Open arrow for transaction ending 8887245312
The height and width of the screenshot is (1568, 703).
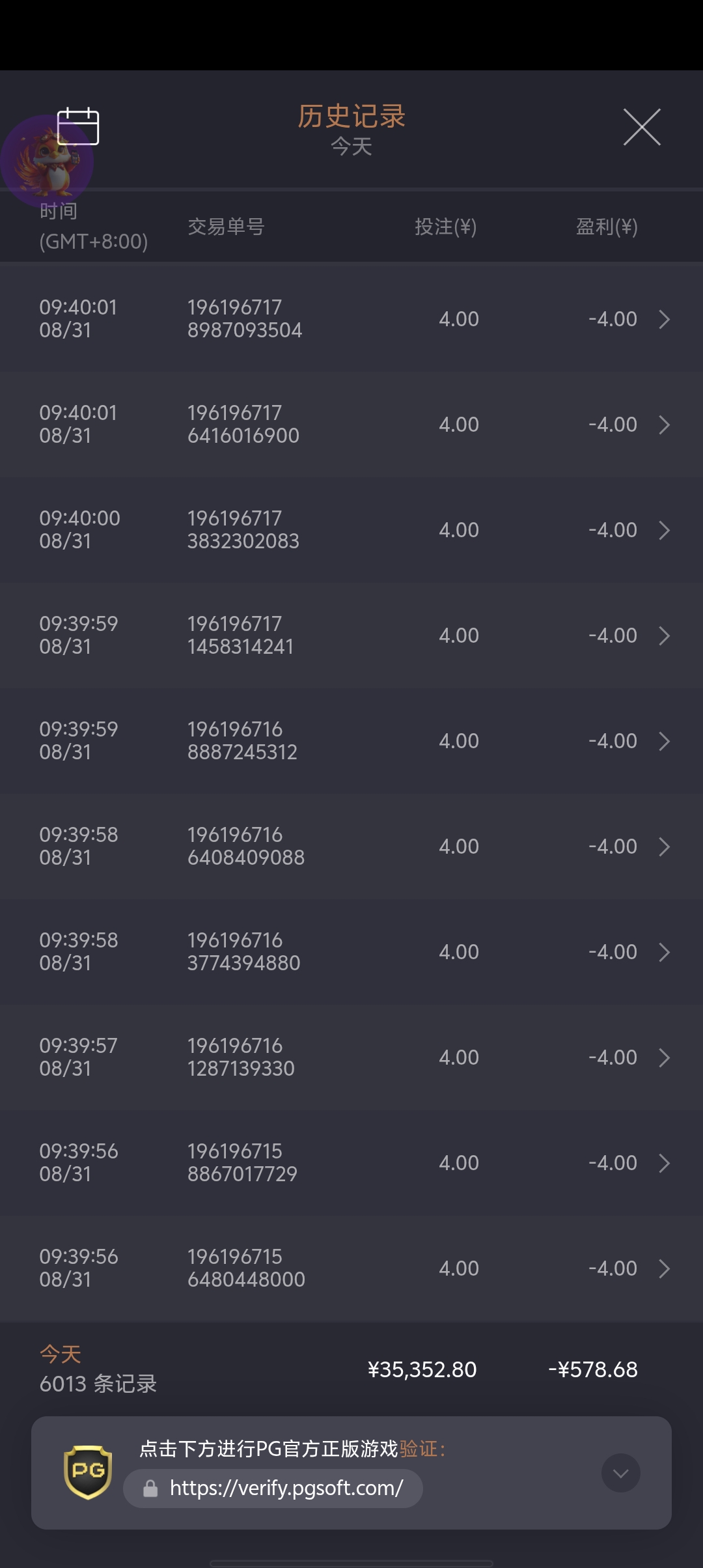tap(664, 741)
